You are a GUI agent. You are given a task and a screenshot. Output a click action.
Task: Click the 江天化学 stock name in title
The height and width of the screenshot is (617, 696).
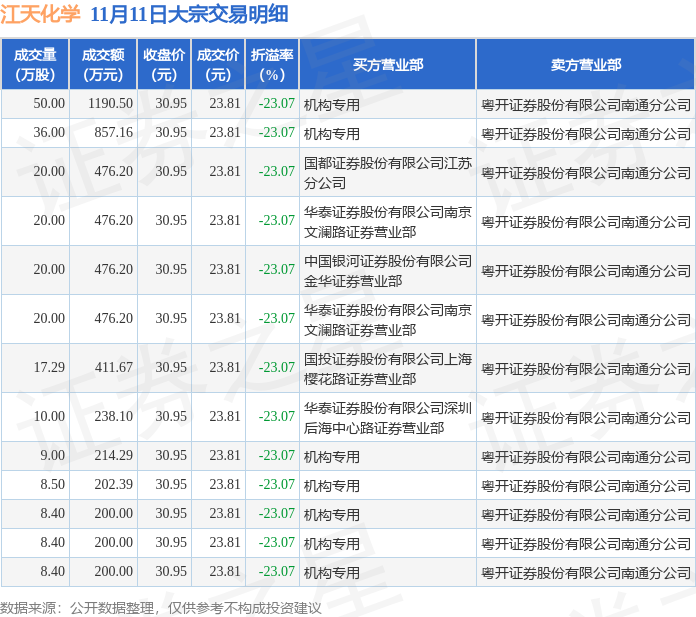click(x=40, y=14)
